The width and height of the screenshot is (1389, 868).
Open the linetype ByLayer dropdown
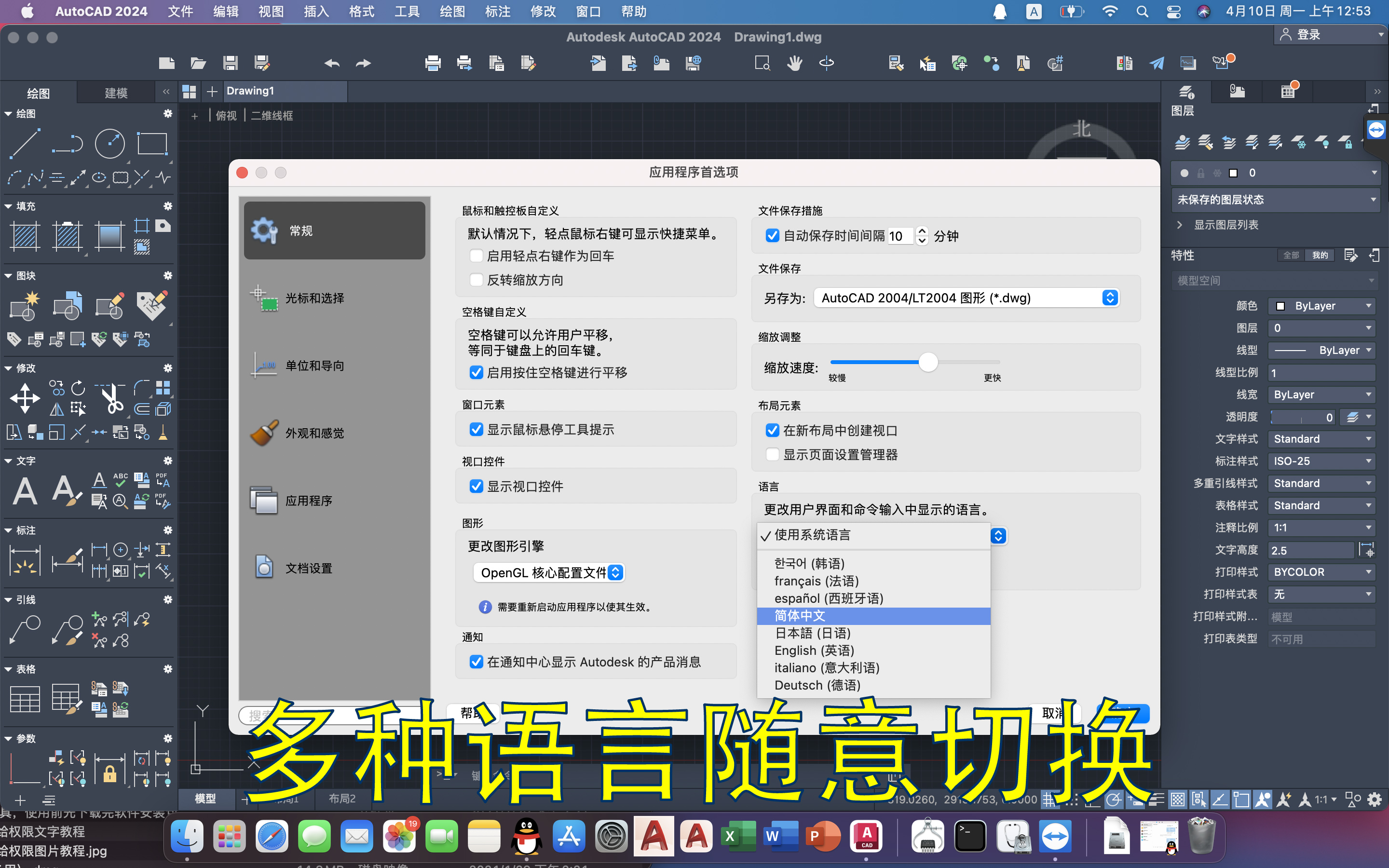pyautogui.click(x=1321, y=350)
